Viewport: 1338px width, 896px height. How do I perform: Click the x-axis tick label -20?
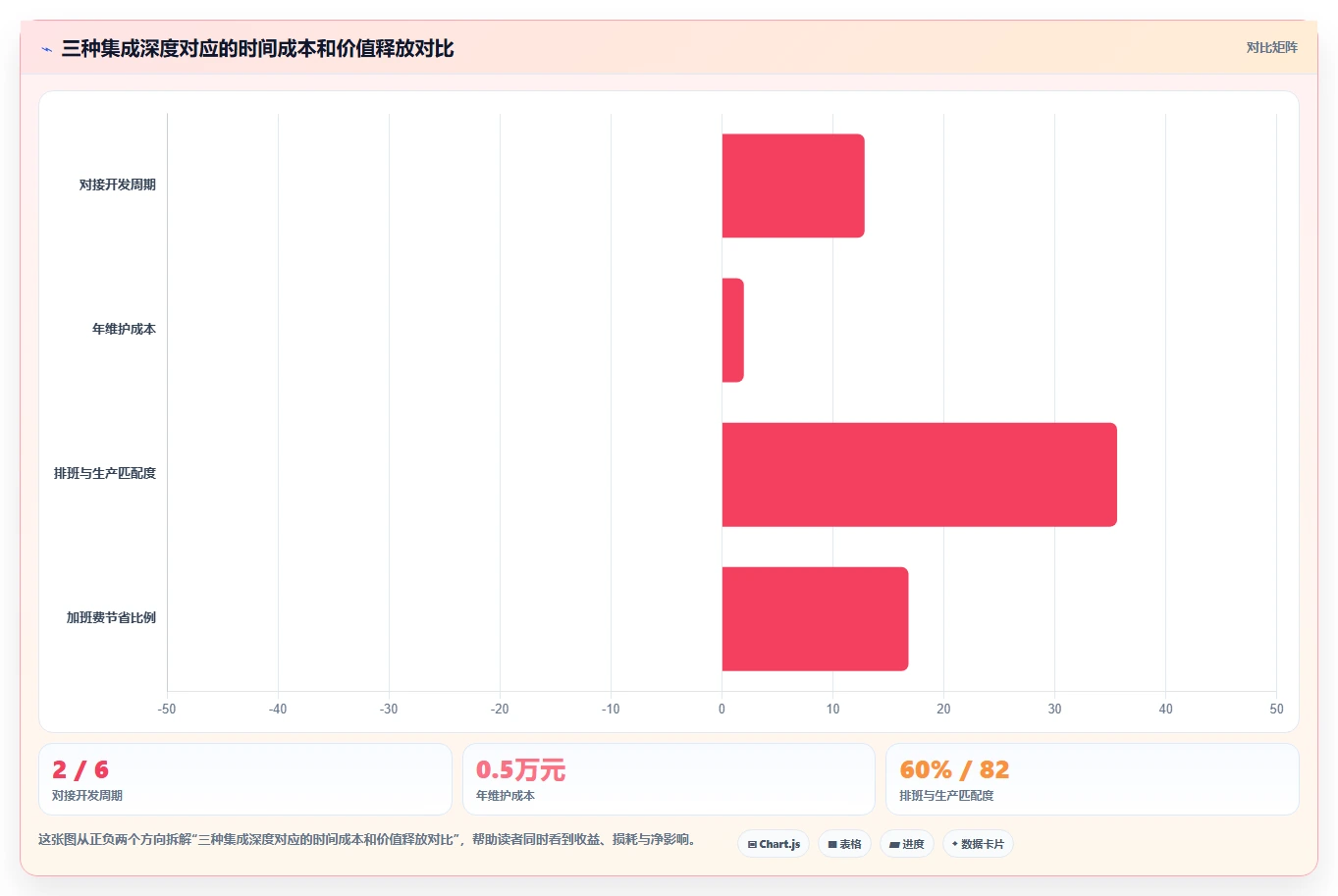[500, 709]
